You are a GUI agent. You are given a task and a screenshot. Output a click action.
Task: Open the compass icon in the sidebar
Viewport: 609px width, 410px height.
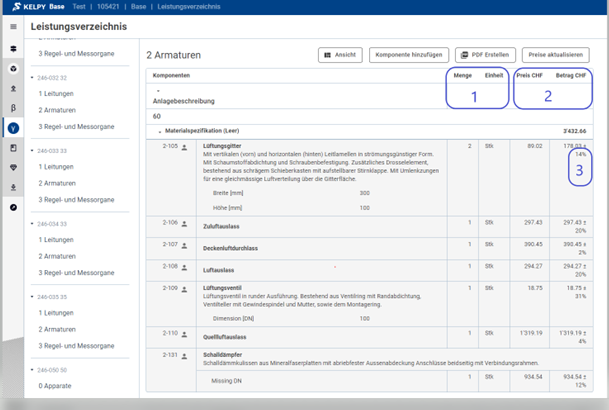coord(13,206)
